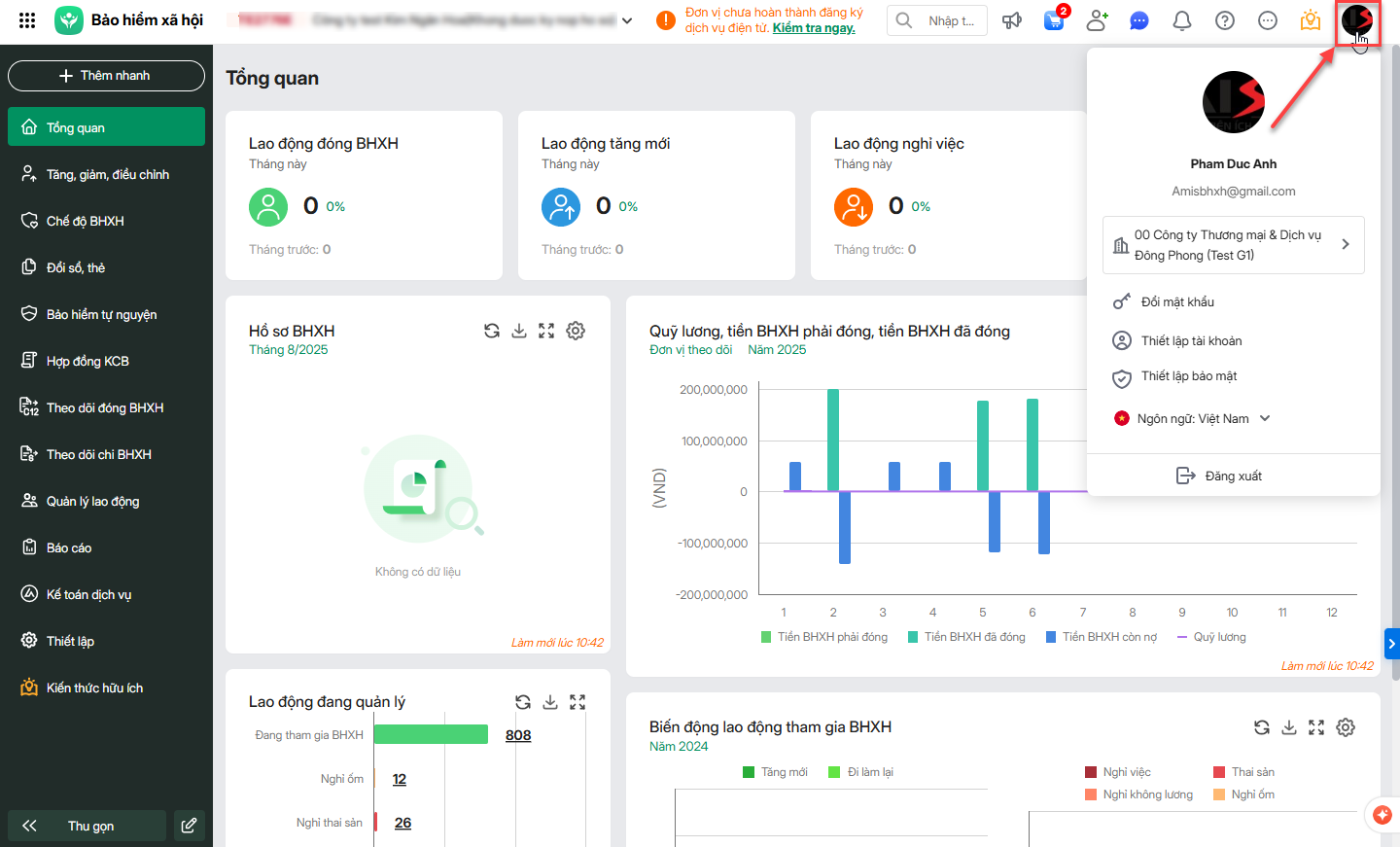Open the shopping cart icon
Image resolution: width=1400 pixels, height=847 pixels.
pos(1054,20)
